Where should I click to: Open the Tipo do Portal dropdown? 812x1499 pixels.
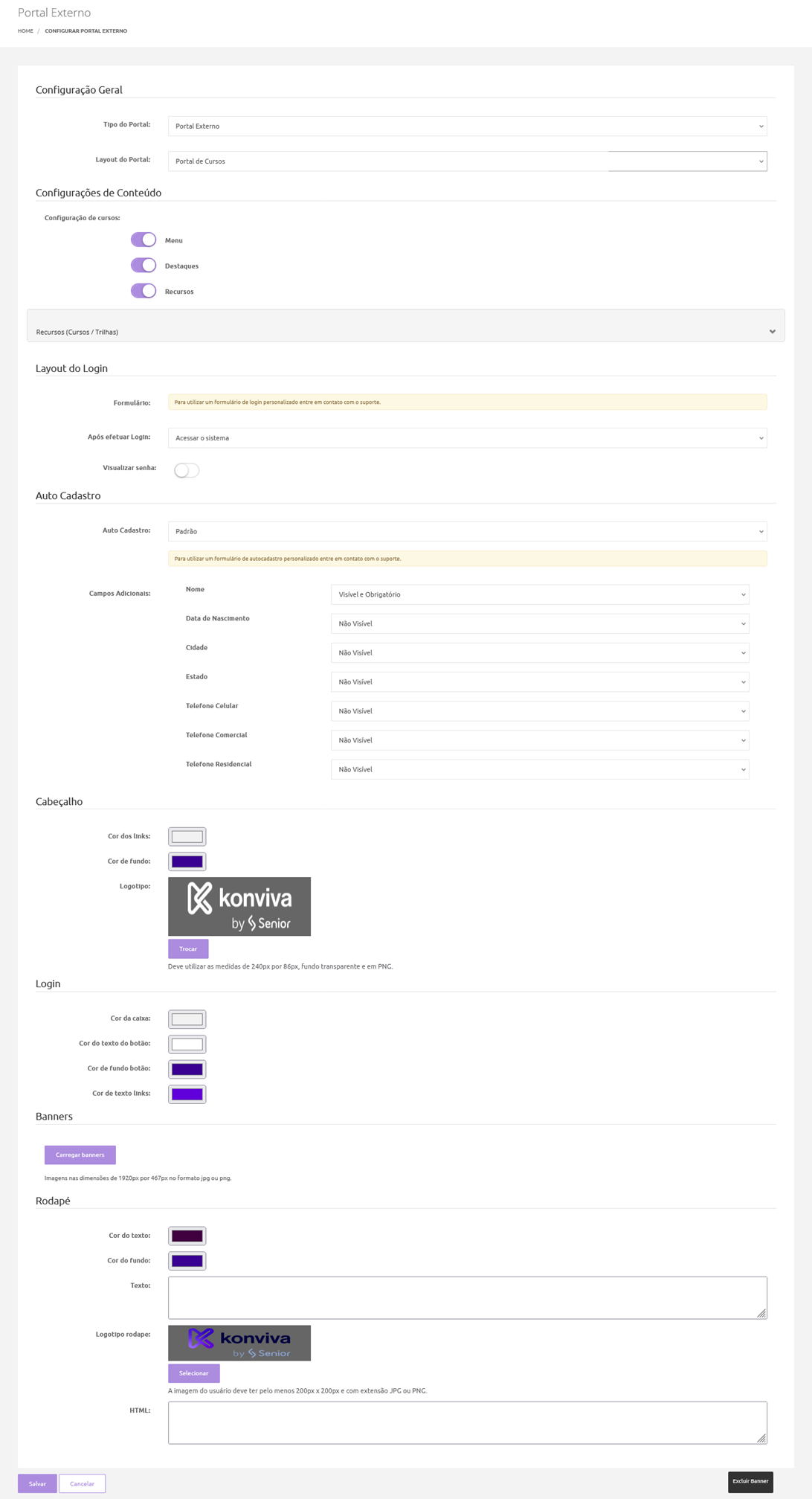point(467,126)
